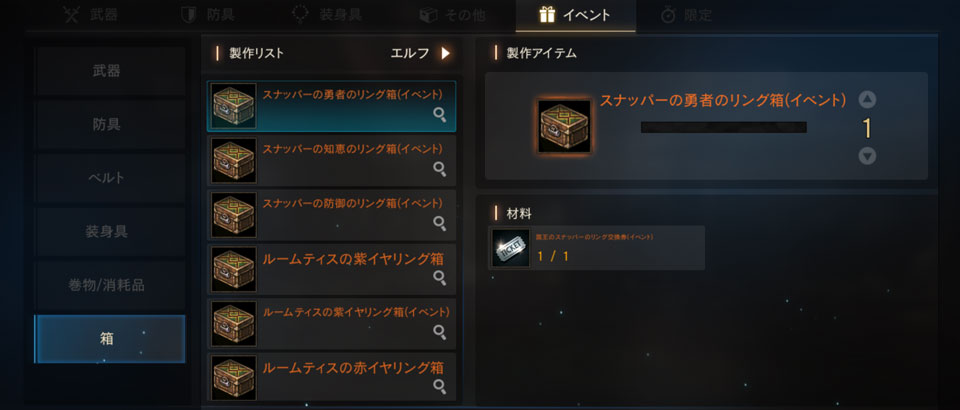The image size is (960, 410).
Task: Inspect スナッパーの勇者のリング箱 with its magnifier icon
Action: 439,114
